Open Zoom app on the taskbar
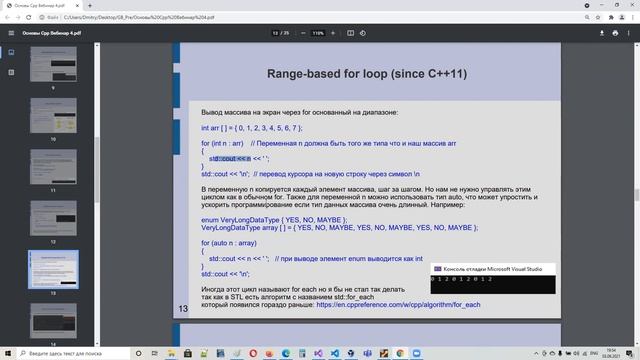Image resolution: width=640 pixels, height=360 pixels. pyautogui.click(x=416, y=353)
